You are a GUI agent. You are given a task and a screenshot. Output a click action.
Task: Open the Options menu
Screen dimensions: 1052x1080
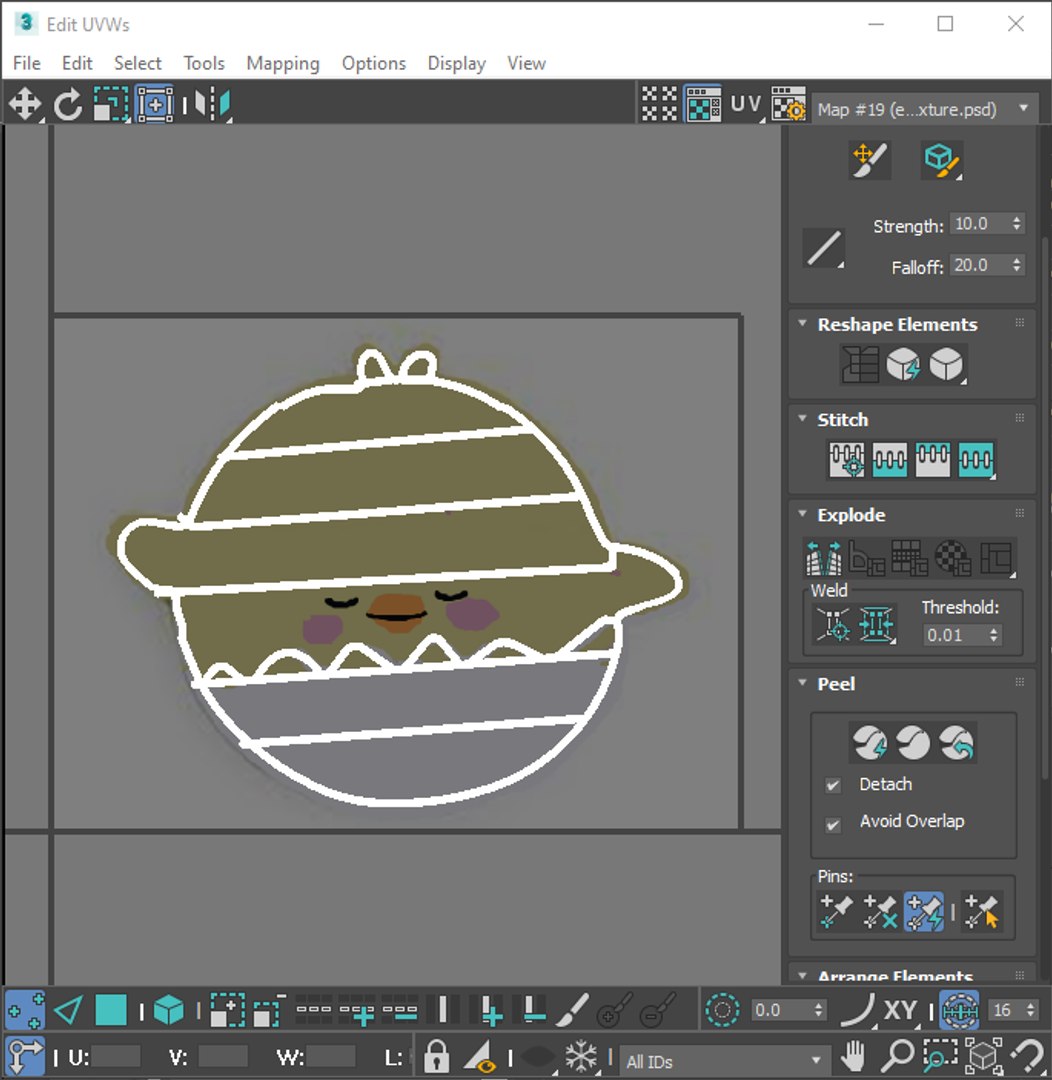[374, 63]
